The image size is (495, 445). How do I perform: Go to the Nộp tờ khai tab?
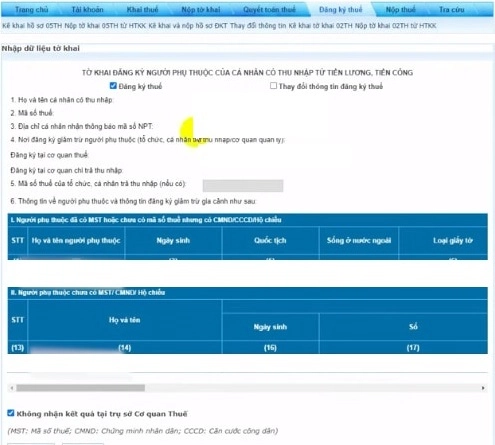[201, 9]
